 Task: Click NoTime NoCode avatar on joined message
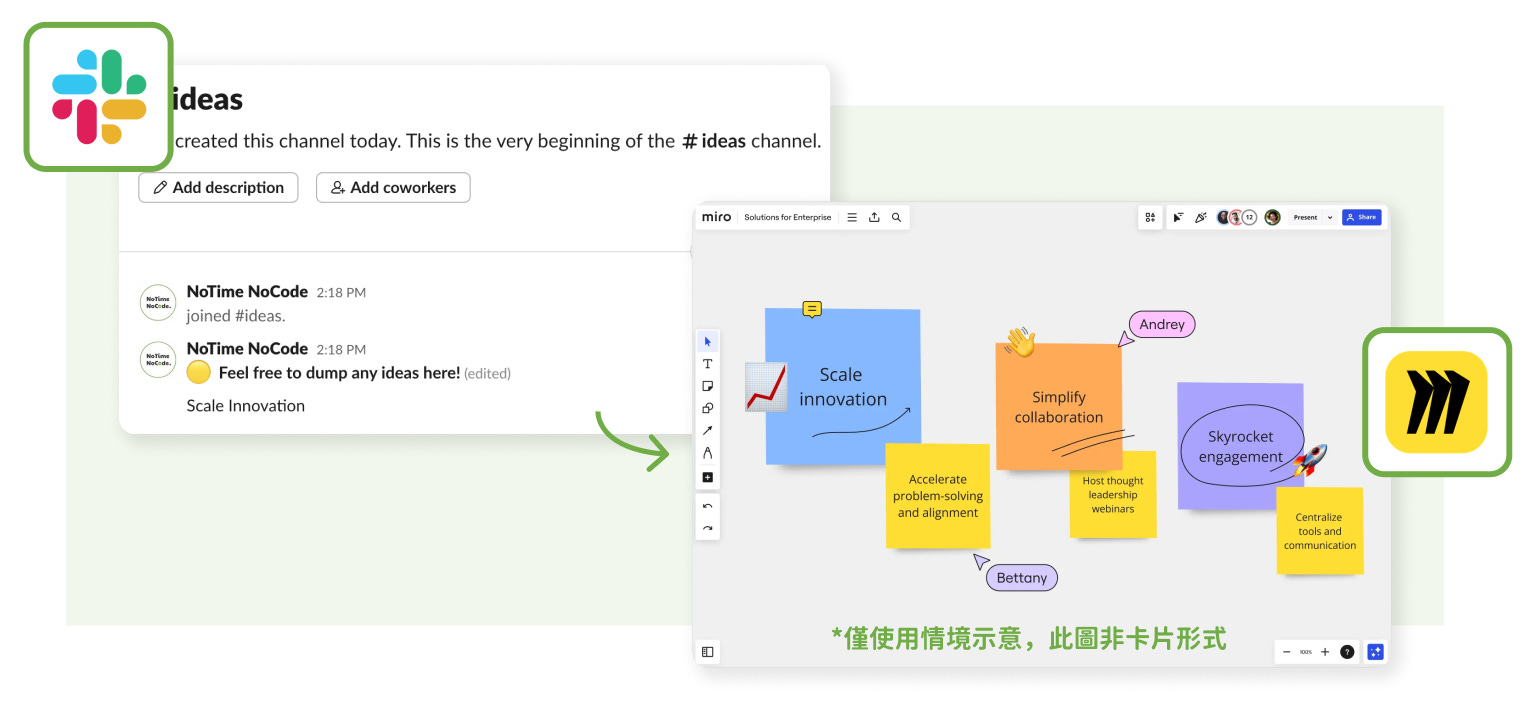(x=158, y=302)
